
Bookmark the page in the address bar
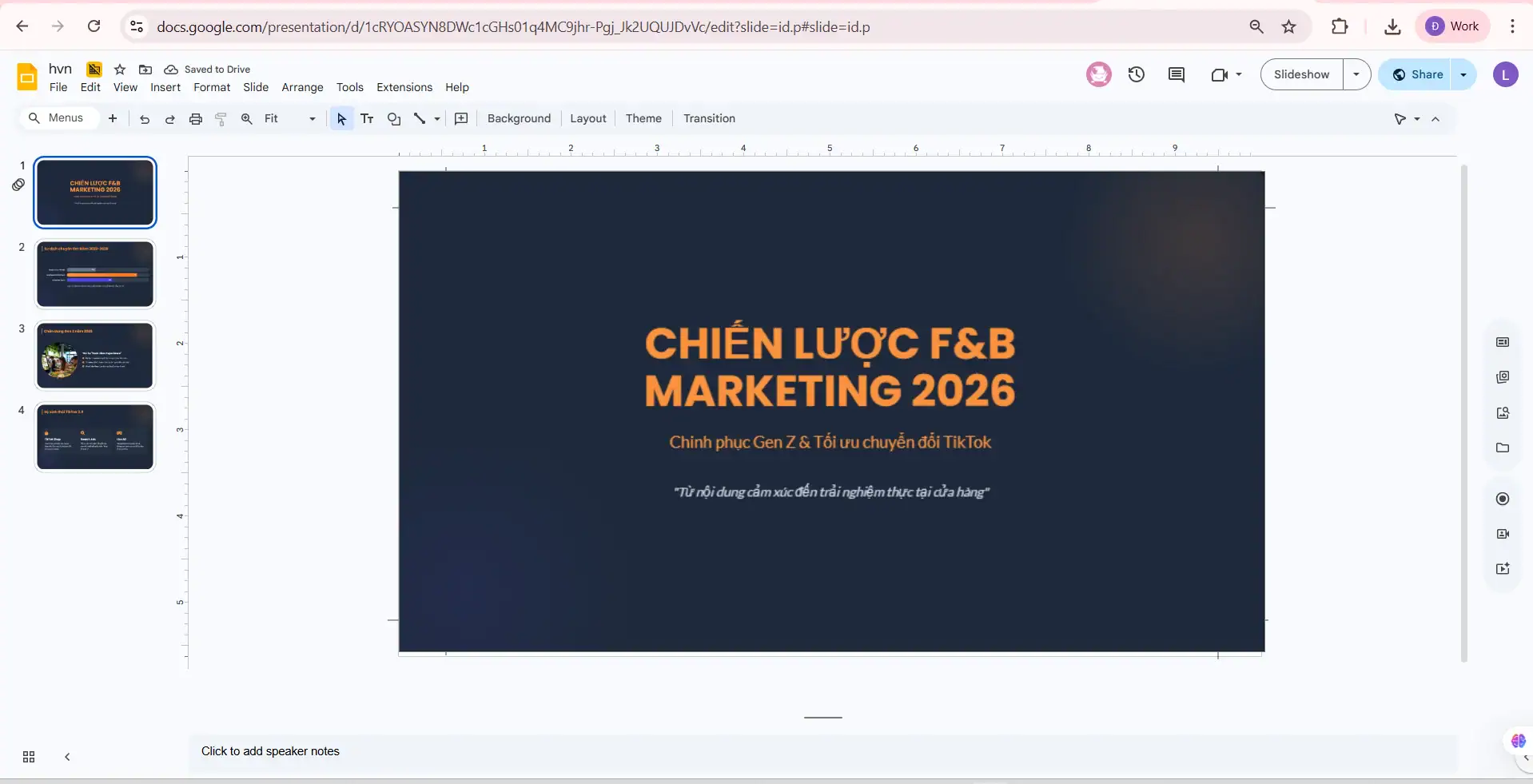[x=1289, y=26]
